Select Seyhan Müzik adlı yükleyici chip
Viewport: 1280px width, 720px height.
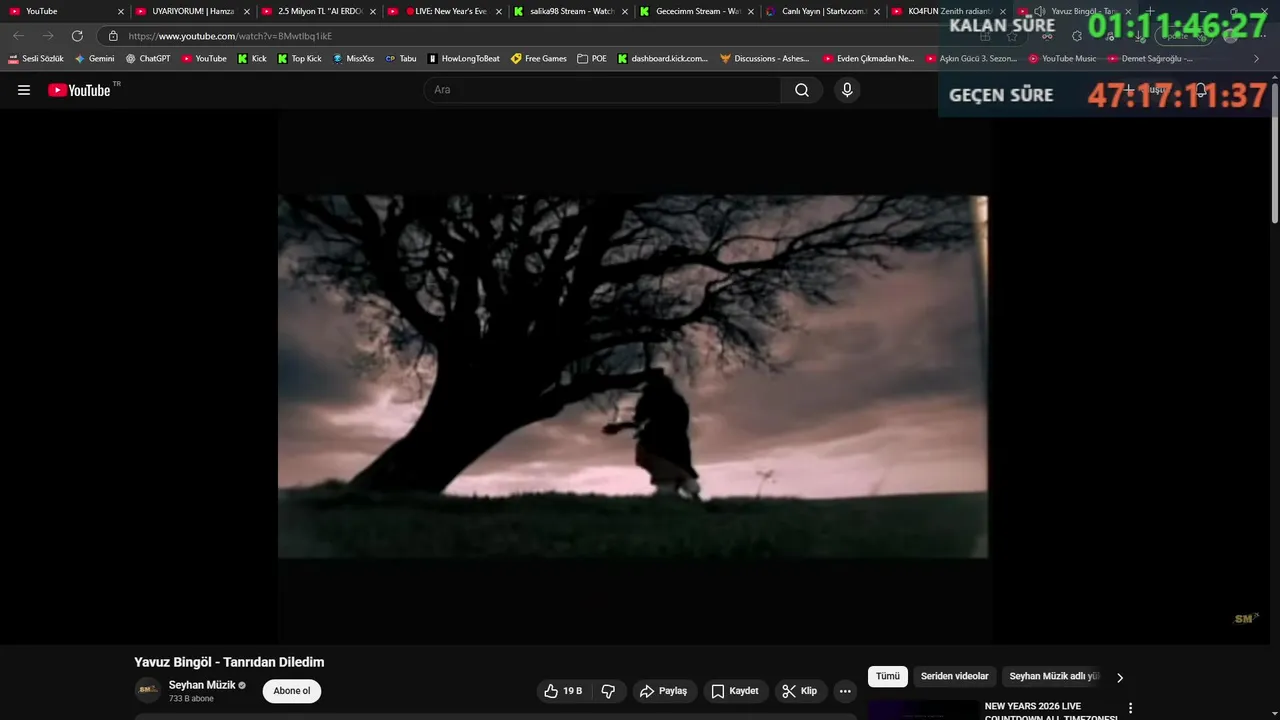[x=1054, y=677]
